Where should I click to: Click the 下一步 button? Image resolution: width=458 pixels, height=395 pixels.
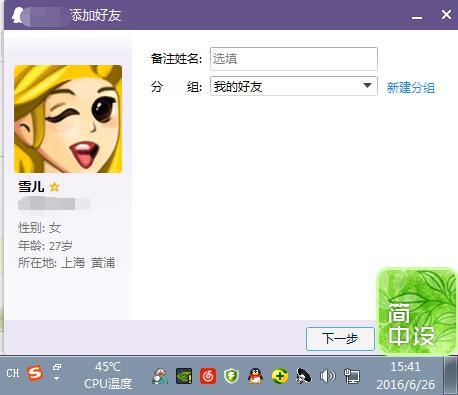pos(340,339)
